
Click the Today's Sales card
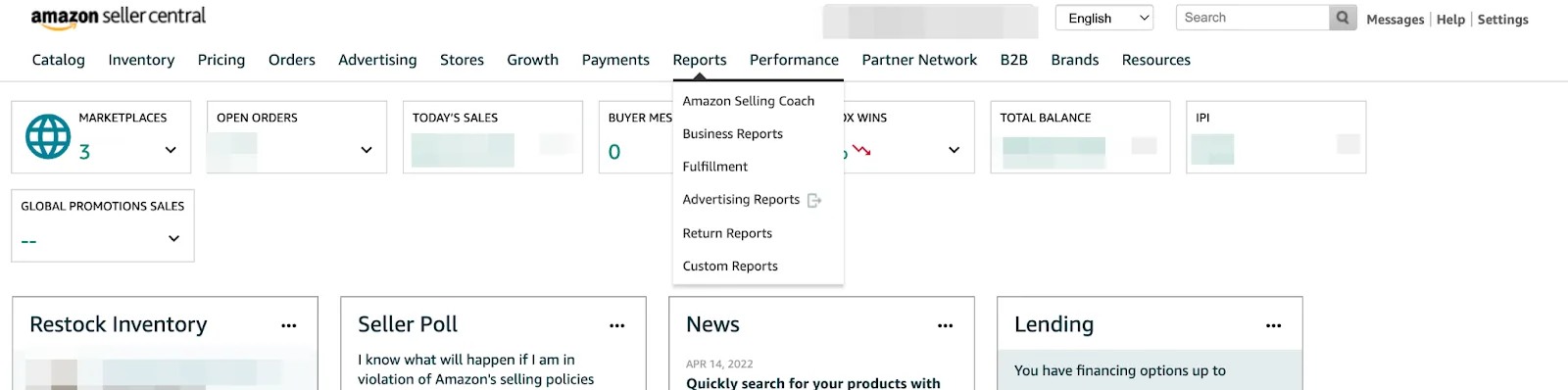(x=493, y=137)
